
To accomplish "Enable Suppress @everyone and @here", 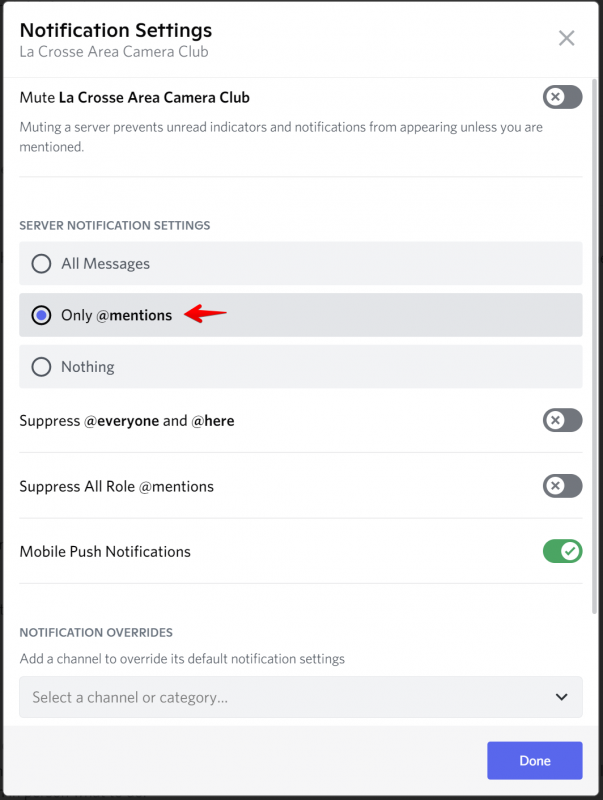I will tap(562, 420).
